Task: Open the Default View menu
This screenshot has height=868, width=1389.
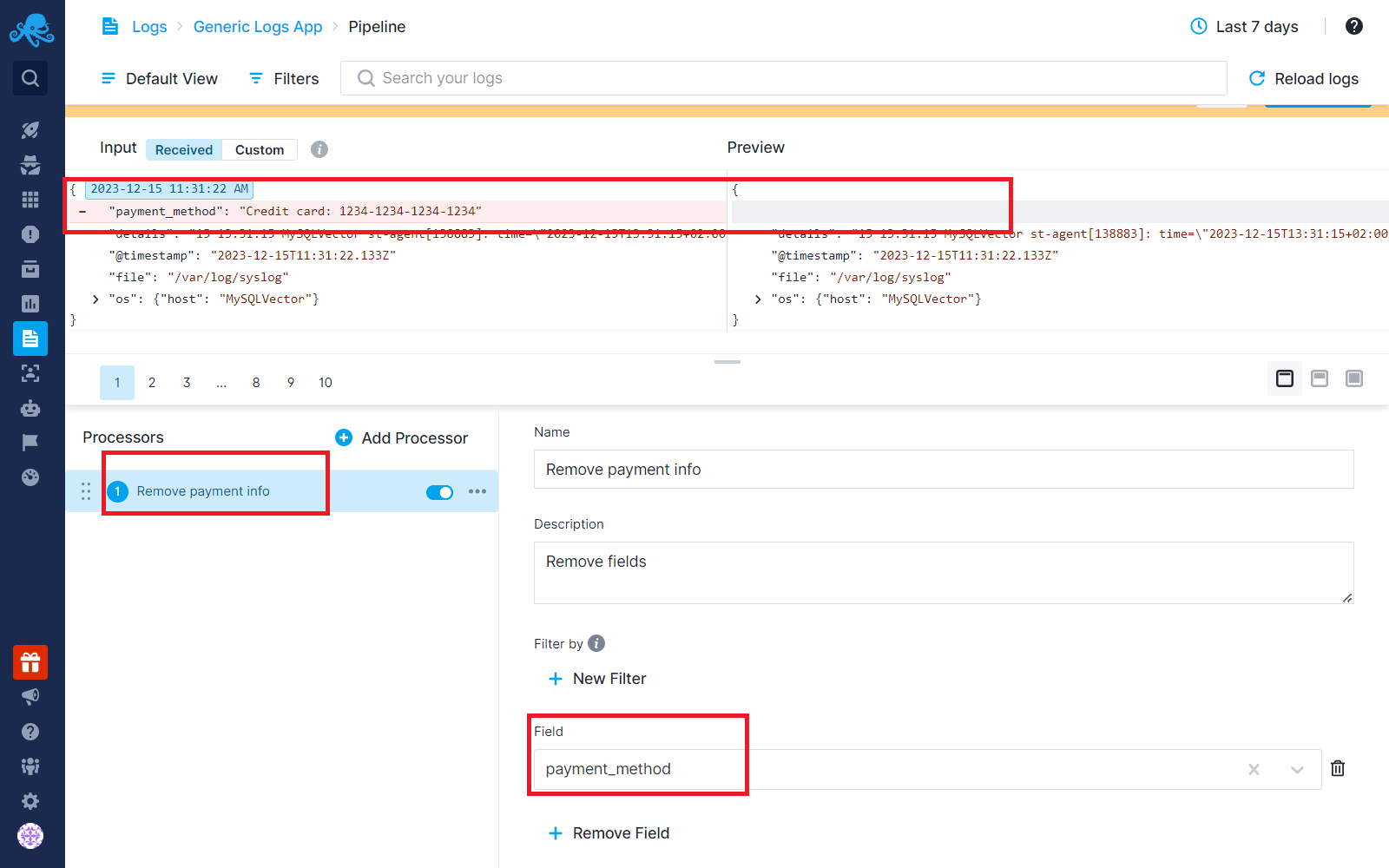Action: click(160, 78)
